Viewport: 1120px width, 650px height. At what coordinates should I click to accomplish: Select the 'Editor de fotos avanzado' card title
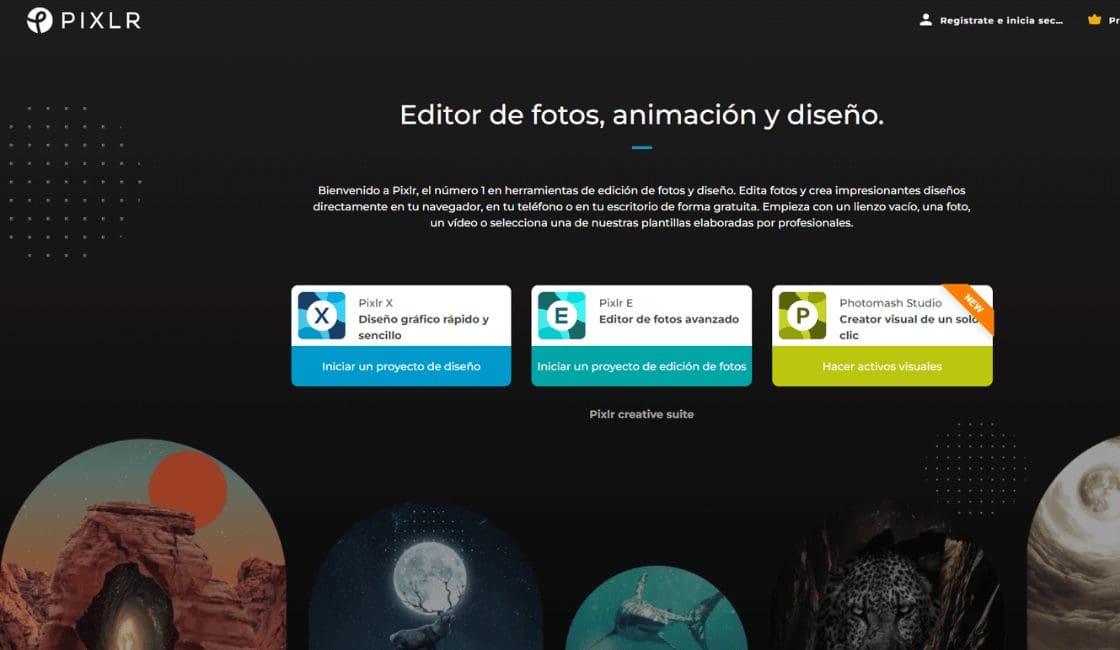[x=668, y=319]
